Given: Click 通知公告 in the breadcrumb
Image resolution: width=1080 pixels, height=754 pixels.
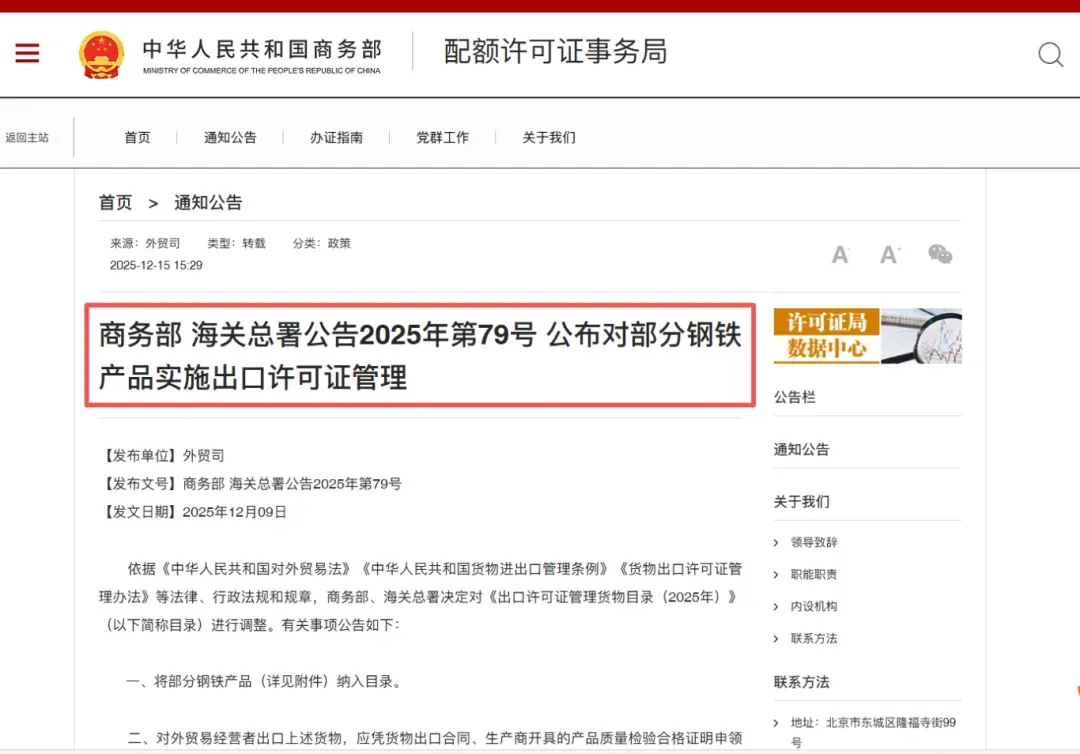Looking at the screenshot, I should click(x=208, y=202).
